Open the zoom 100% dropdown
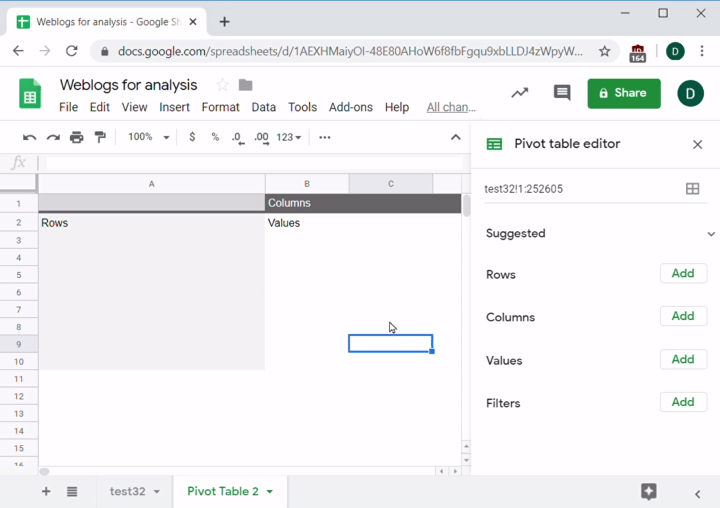This screenshot has height=508, width=720. click(148, 137)
